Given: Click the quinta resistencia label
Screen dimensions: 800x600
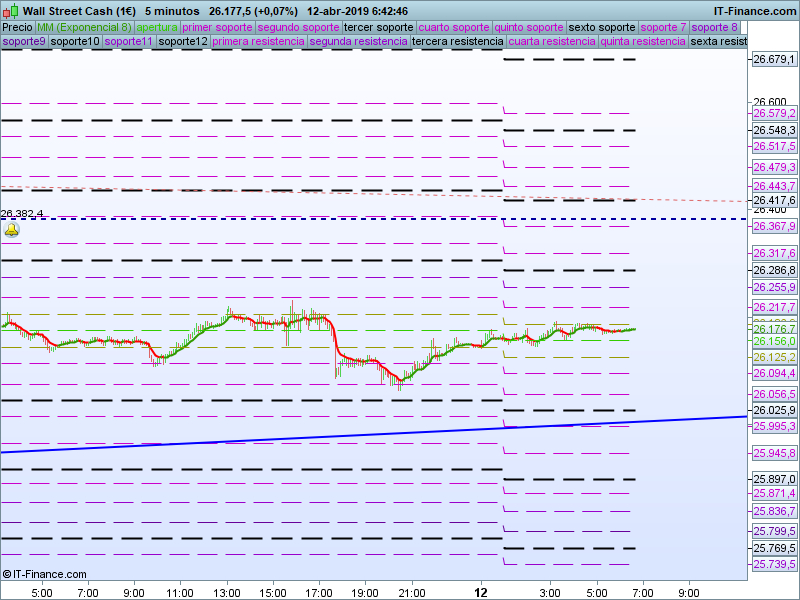Looking at the screenshot, I should click(x=643, y=41).
